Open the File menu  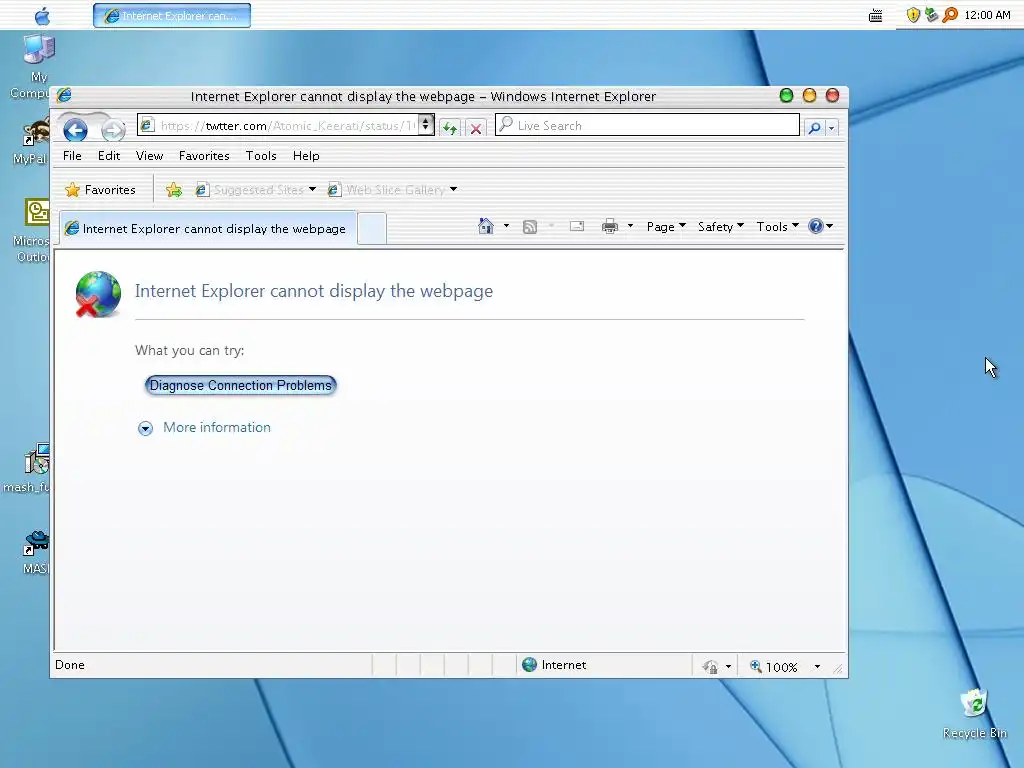tap(72, 155)
